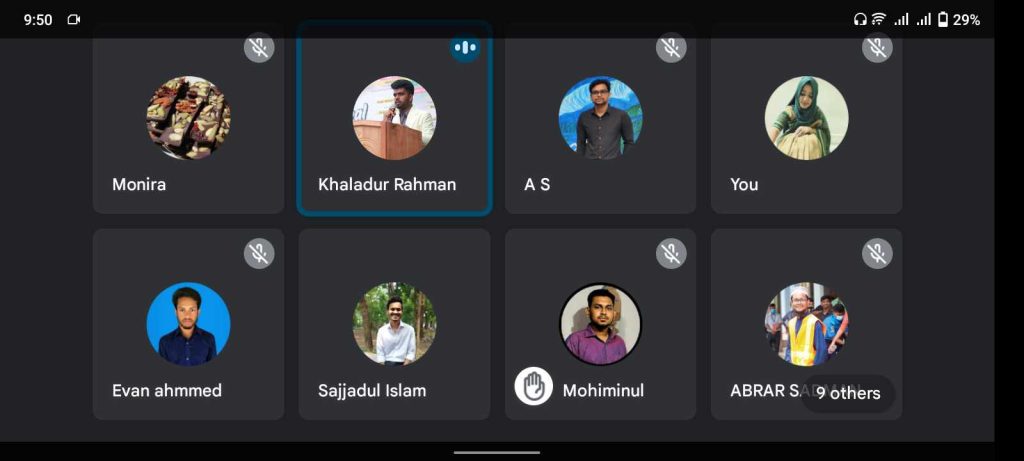Tap the speaking indicator on Khaladur Rahman's tile
1024x461 pixels.
pyautogui.click(x=465, y=47)
